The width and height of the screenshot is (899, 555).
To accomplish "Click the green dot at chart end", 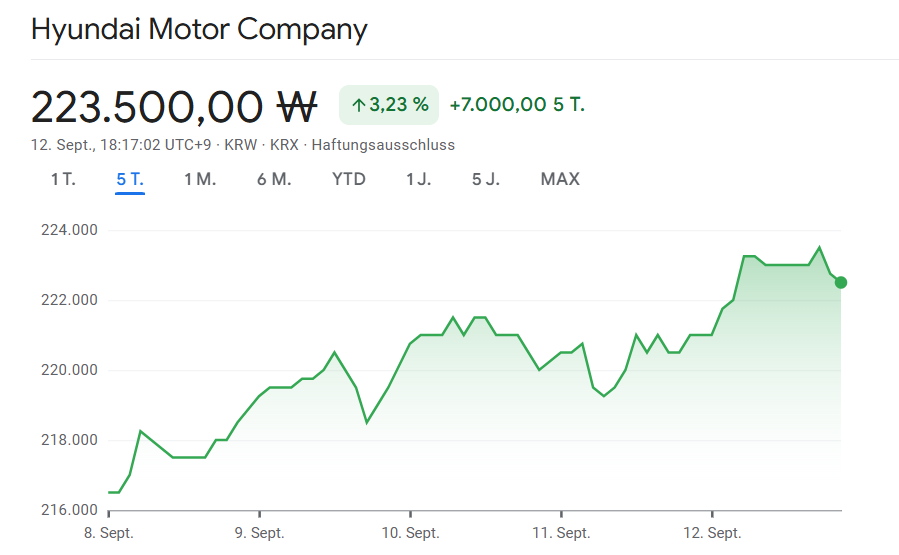I will 841,282.
